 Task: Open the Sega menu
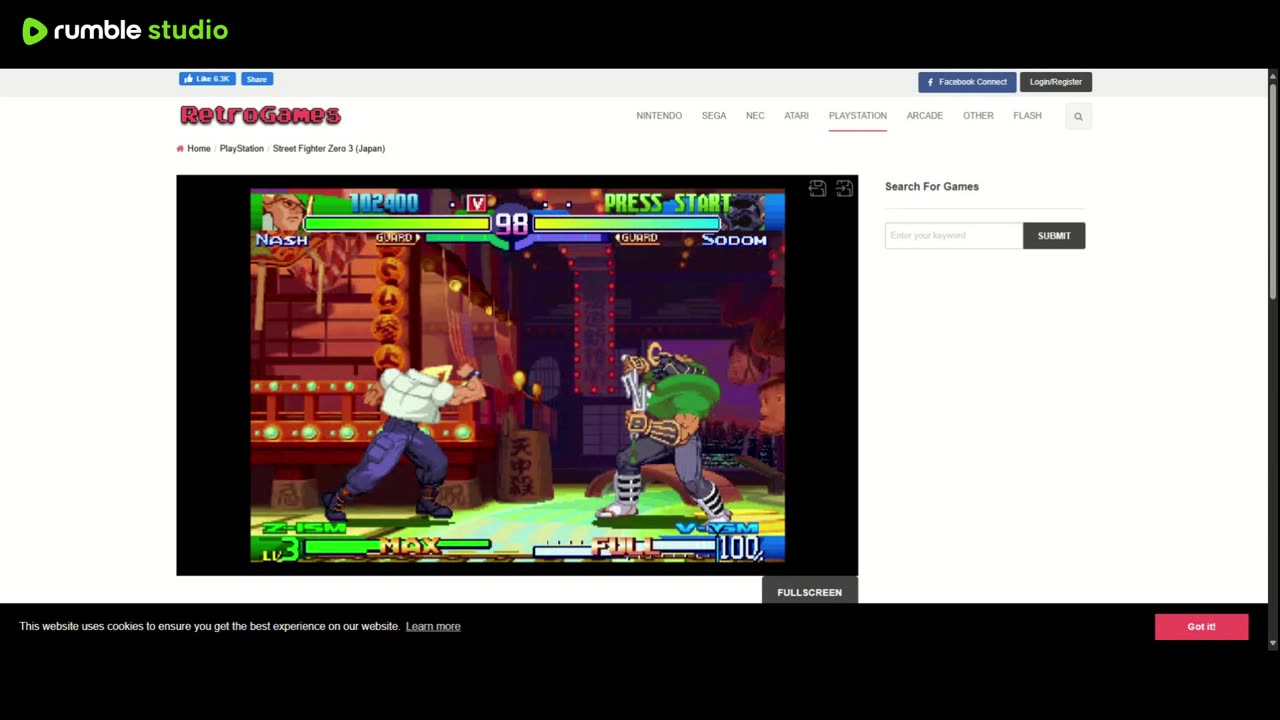[x=714, y=116]
